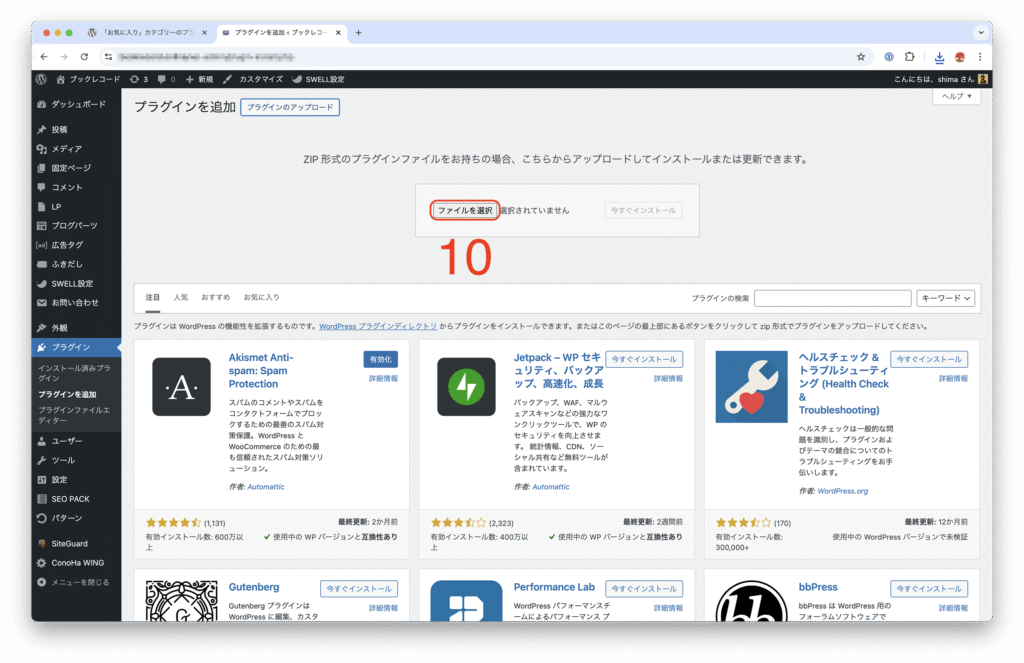Open ツール in sidebar
1024x663 pixels.
[x=76, y=461]
